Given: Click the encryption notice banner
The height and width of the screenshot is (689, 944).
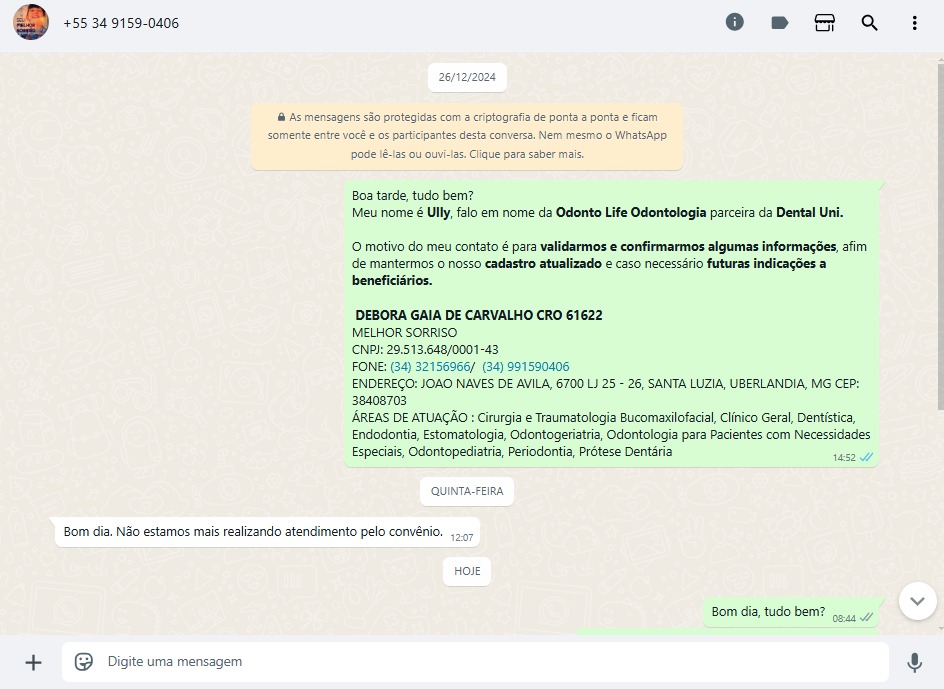Looking at the screenshot, I should (x=467, y=136).
